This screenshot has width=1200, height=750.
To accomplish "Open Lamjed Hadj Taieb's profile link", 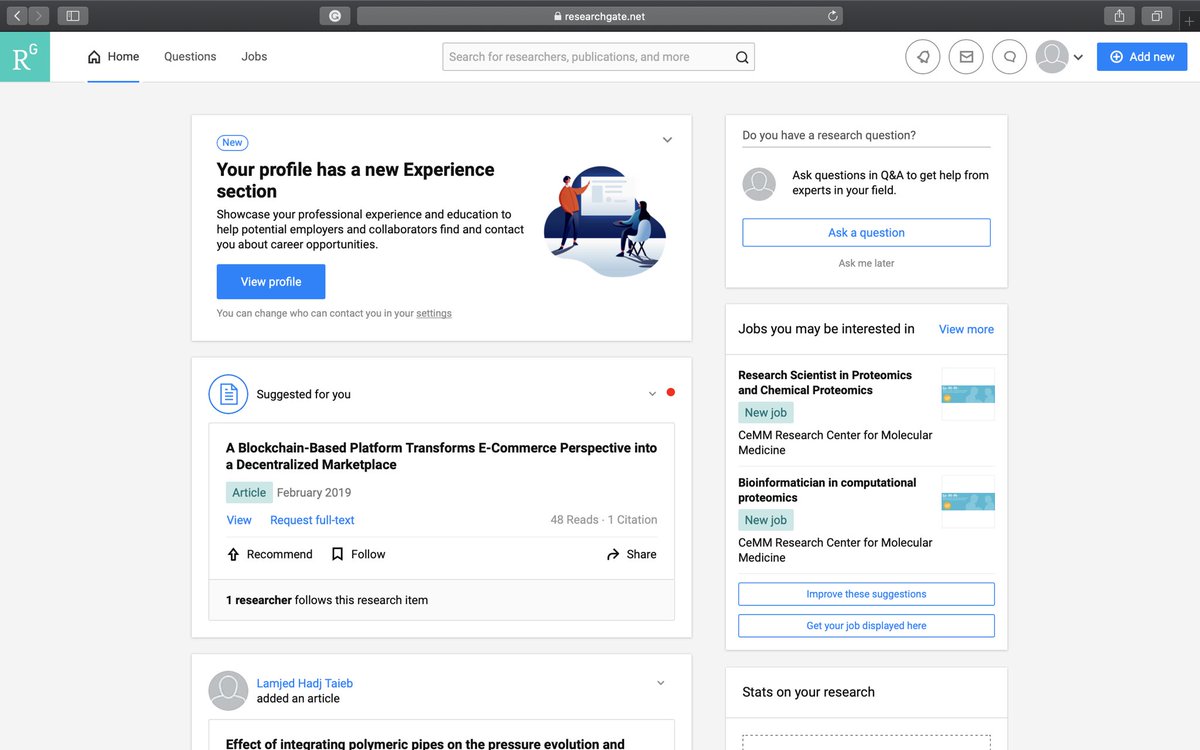I will (304, 683).
